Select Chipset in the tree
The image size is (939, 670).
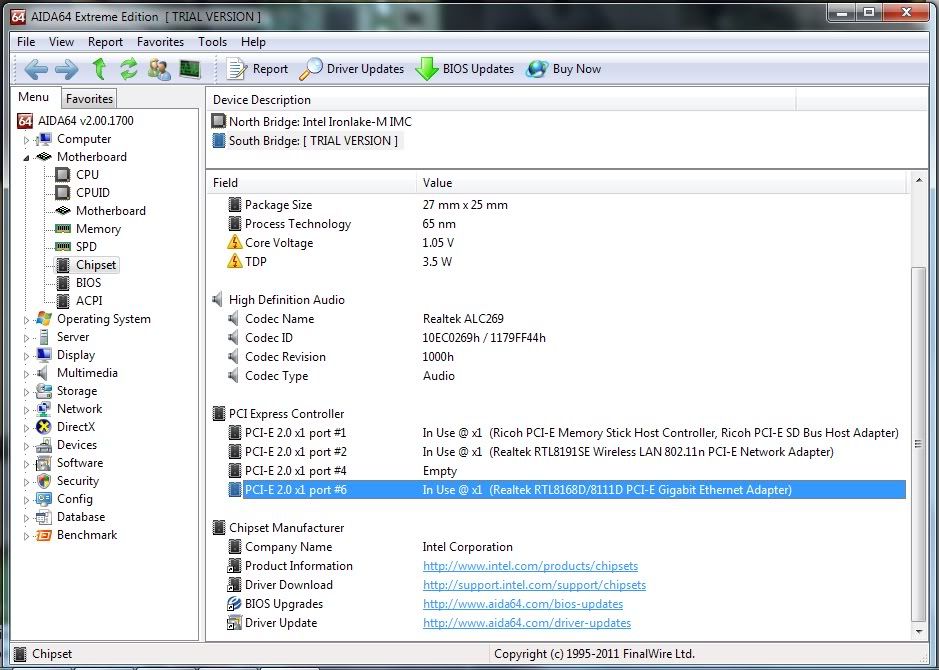[x=96, y=265]
